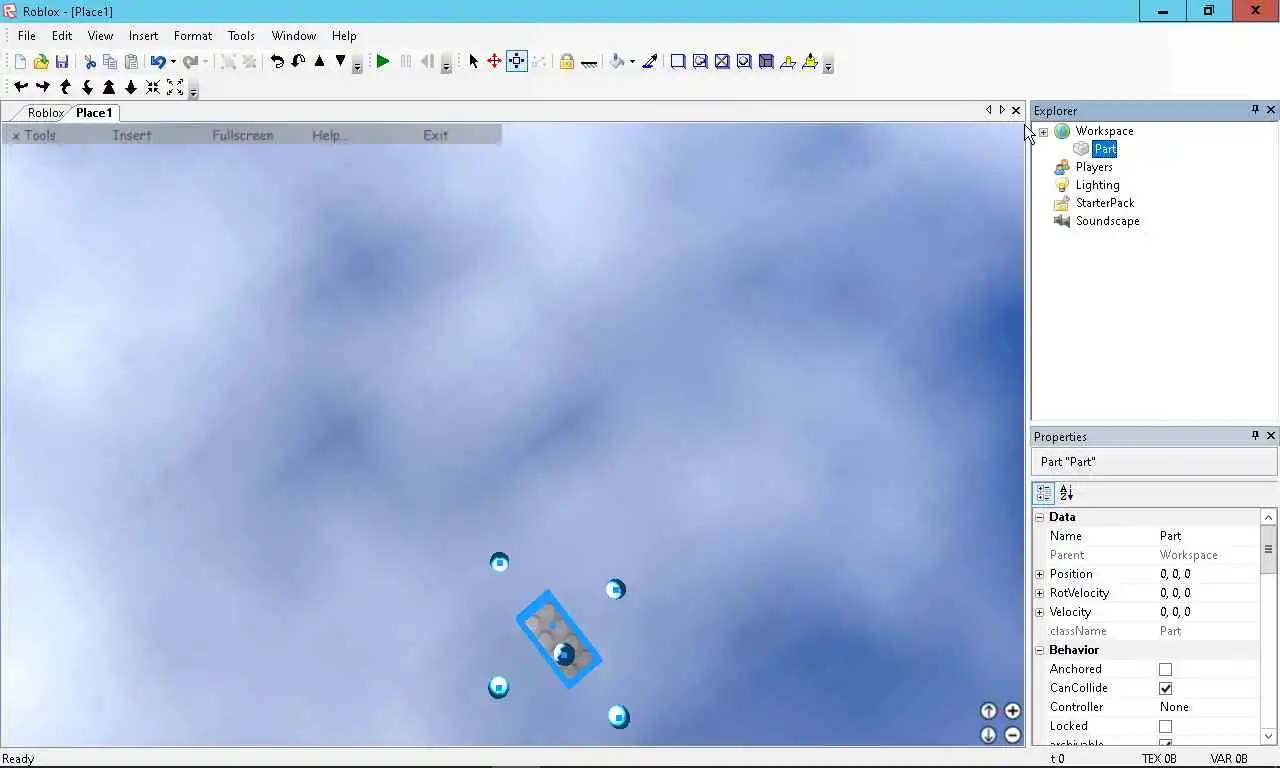Click the rotate-selection icon in the toolbar
Image resolution: width=1280 pixels, height=768 pixels.
coord(277,61)
